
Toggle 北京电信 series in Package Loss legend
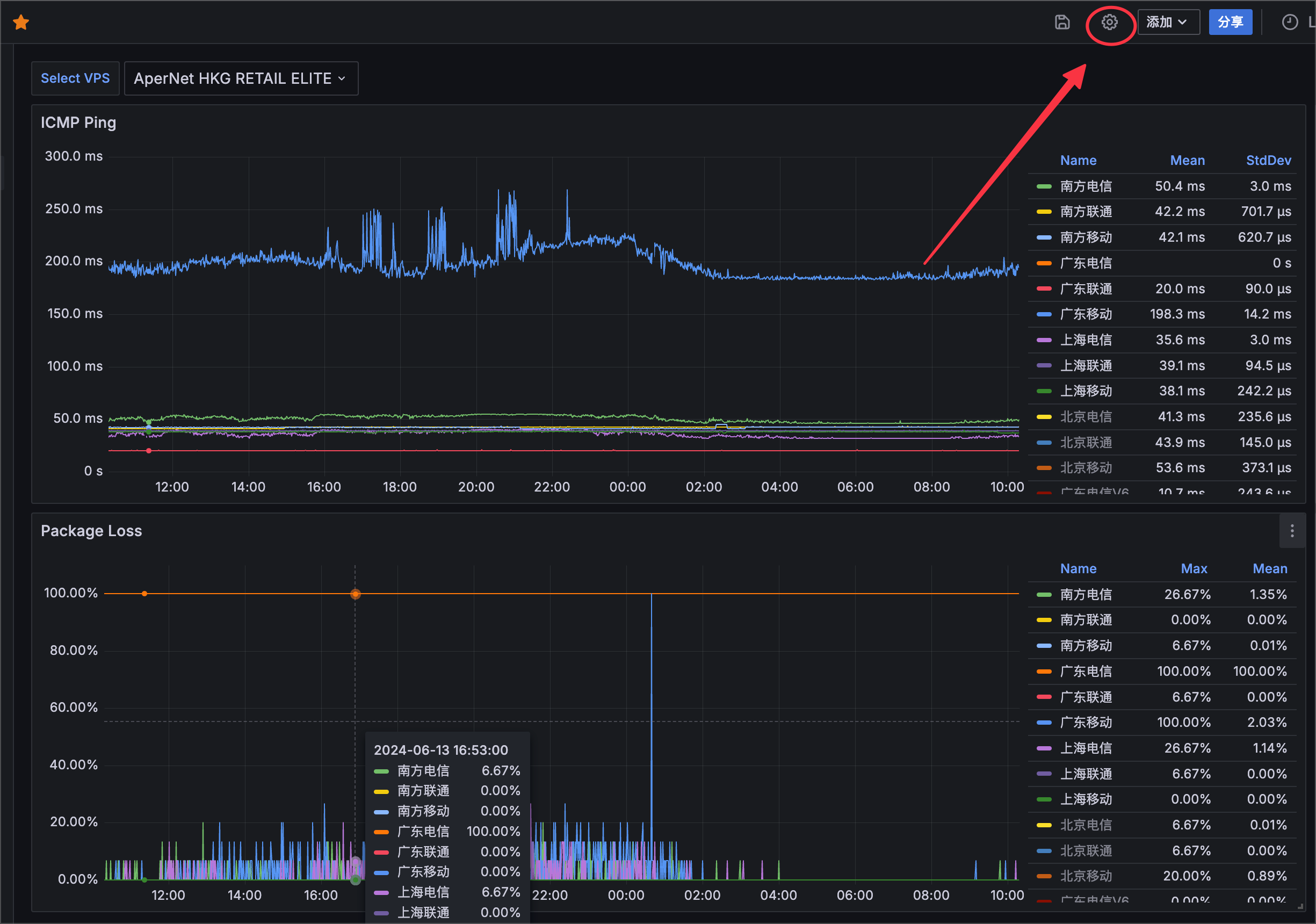(1086, 825)
